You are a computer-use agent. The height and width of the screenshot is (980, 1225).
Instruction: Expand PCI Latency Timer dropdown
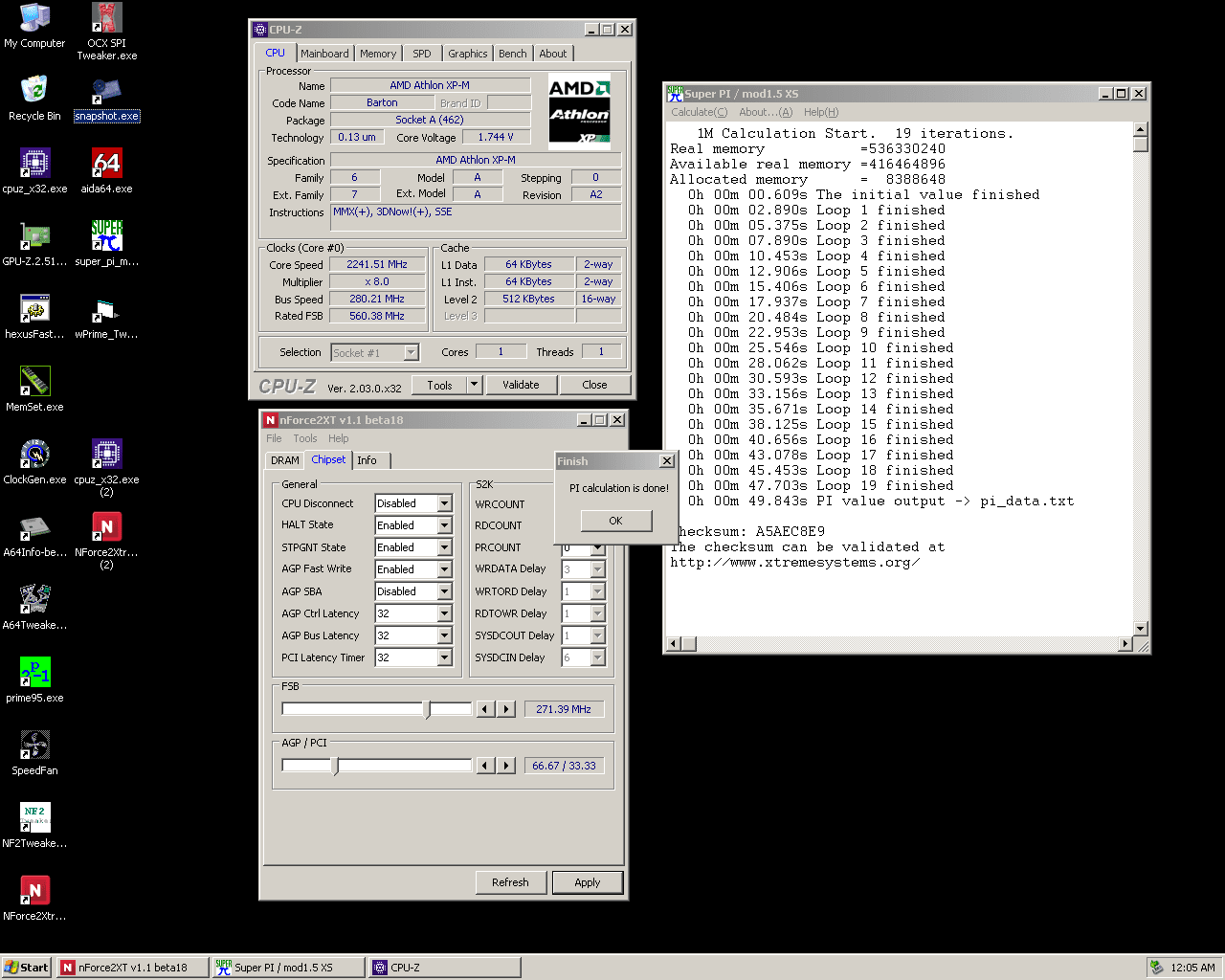(444, 657)
